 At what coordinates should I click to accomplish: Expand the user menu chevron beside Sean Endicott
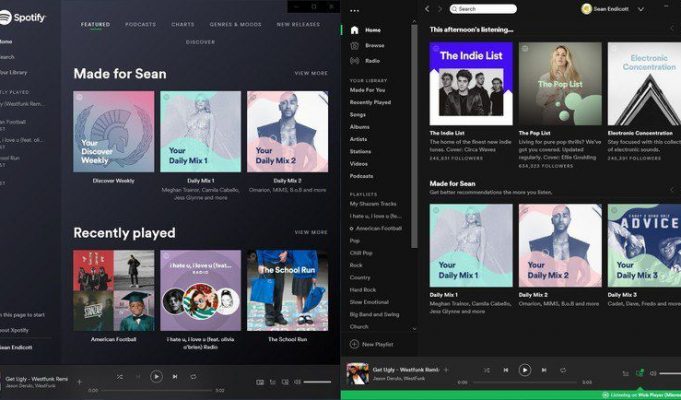[641, 9]
